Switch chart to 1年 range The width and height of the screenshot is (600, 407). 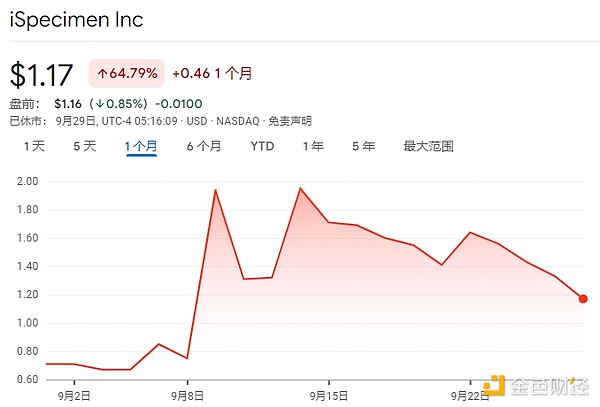pyautogui.click(x=313, y=146)
